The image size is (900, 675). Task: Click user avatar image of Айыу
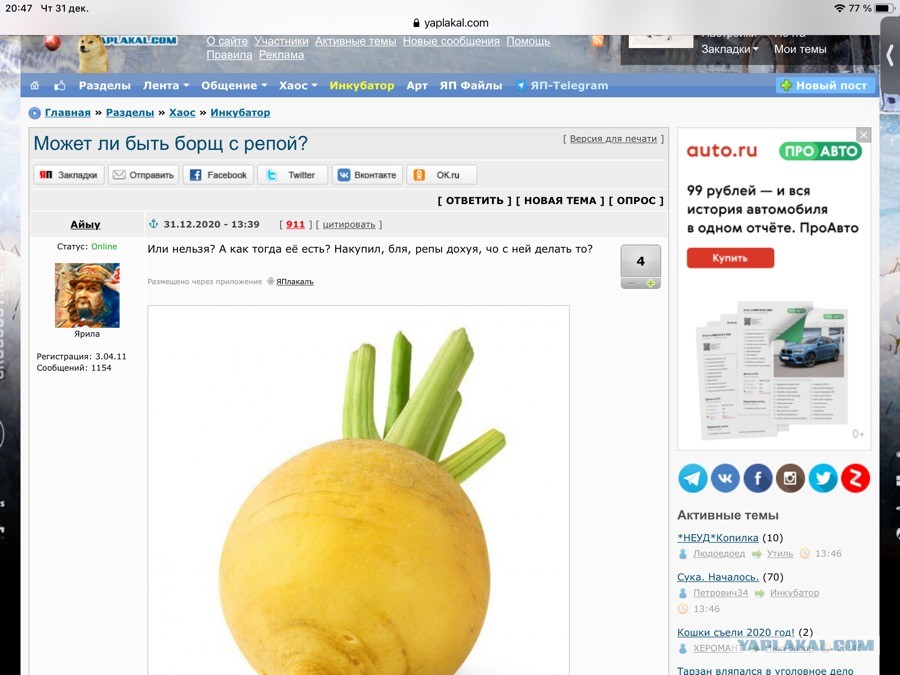coord(87,295)
